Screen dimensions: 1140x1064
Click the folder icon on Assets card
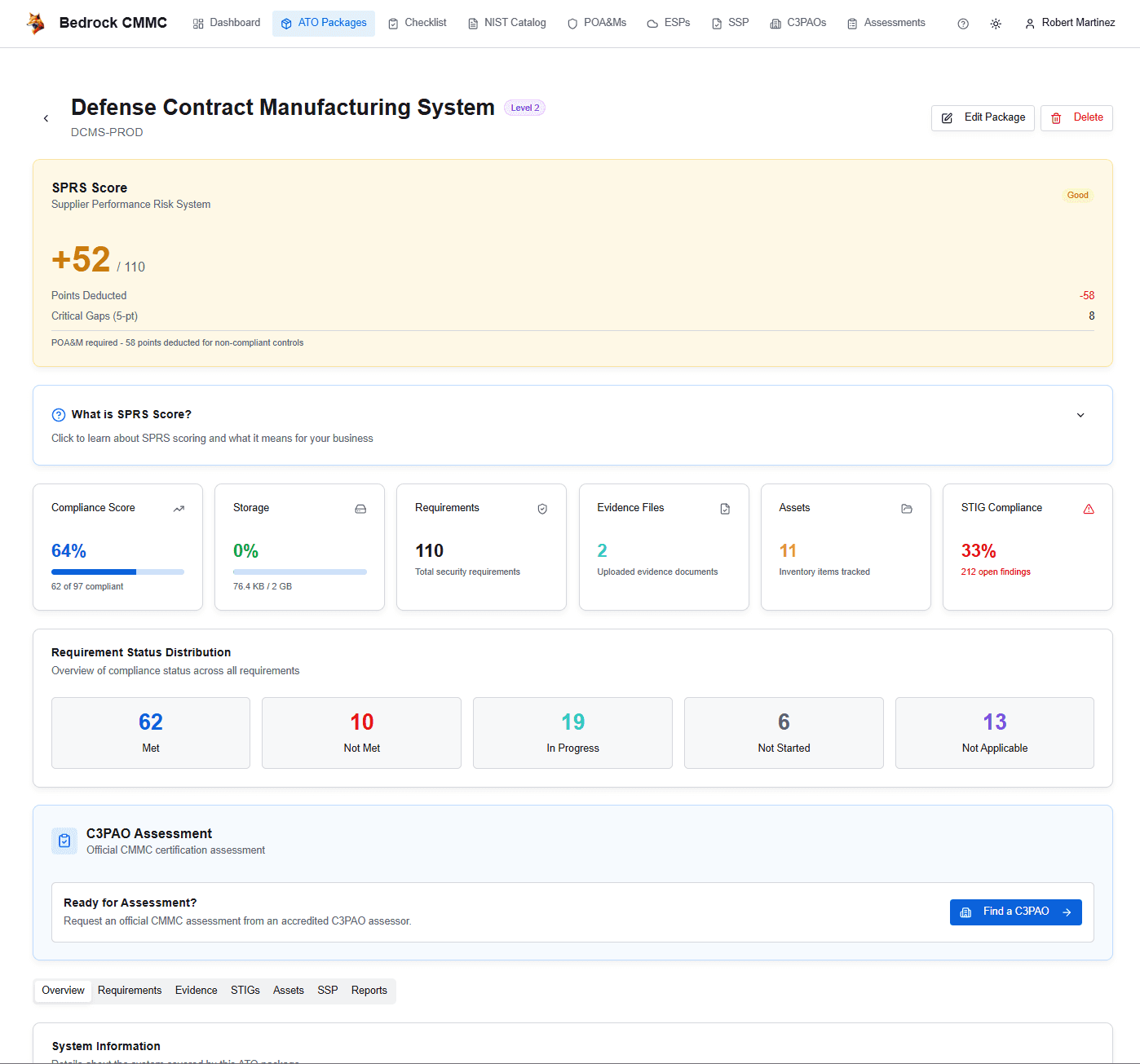[907, 508]
